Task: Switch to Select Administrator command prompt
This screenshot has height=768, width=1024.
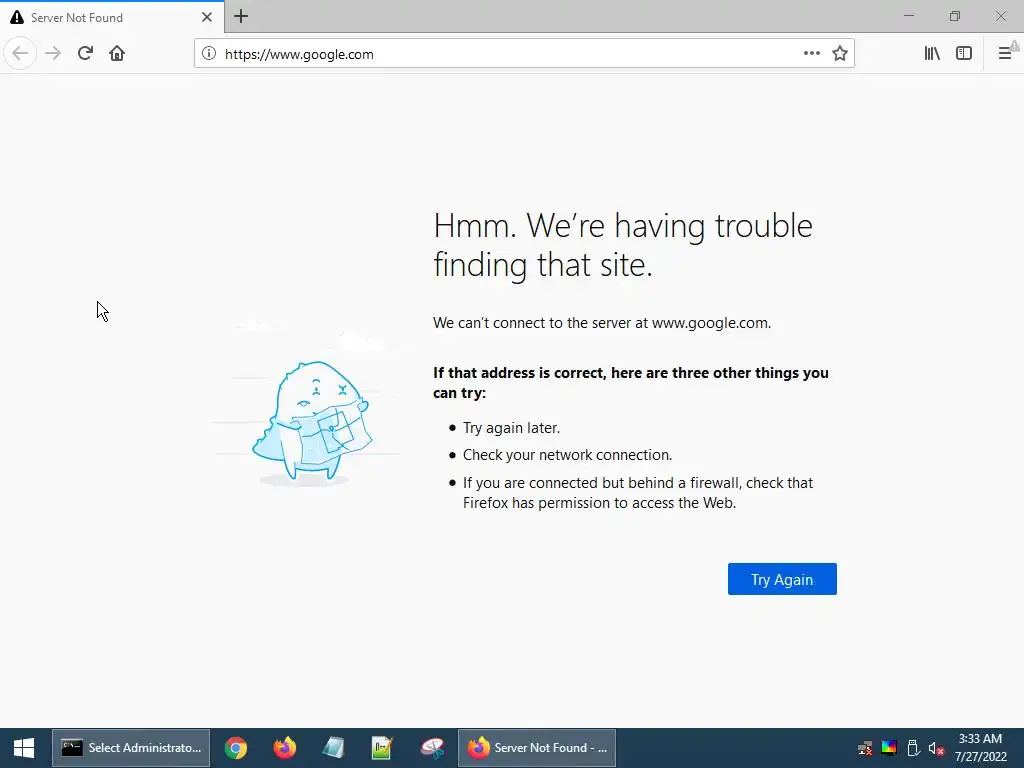Action: pos(131,748)
